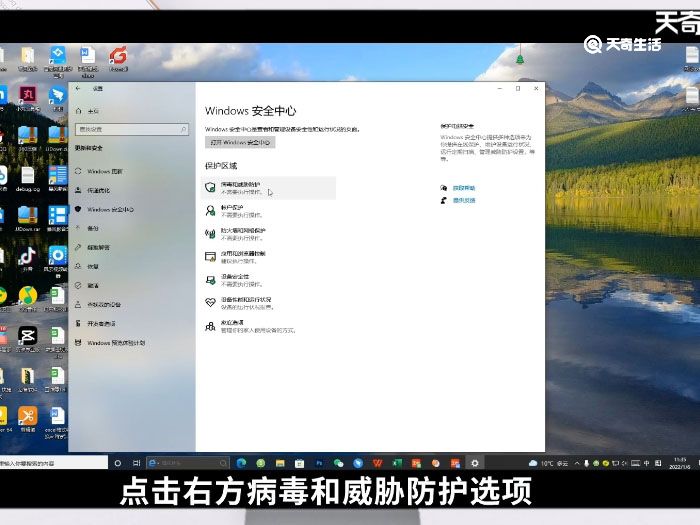Open Device security item

[x=268, y=280]
